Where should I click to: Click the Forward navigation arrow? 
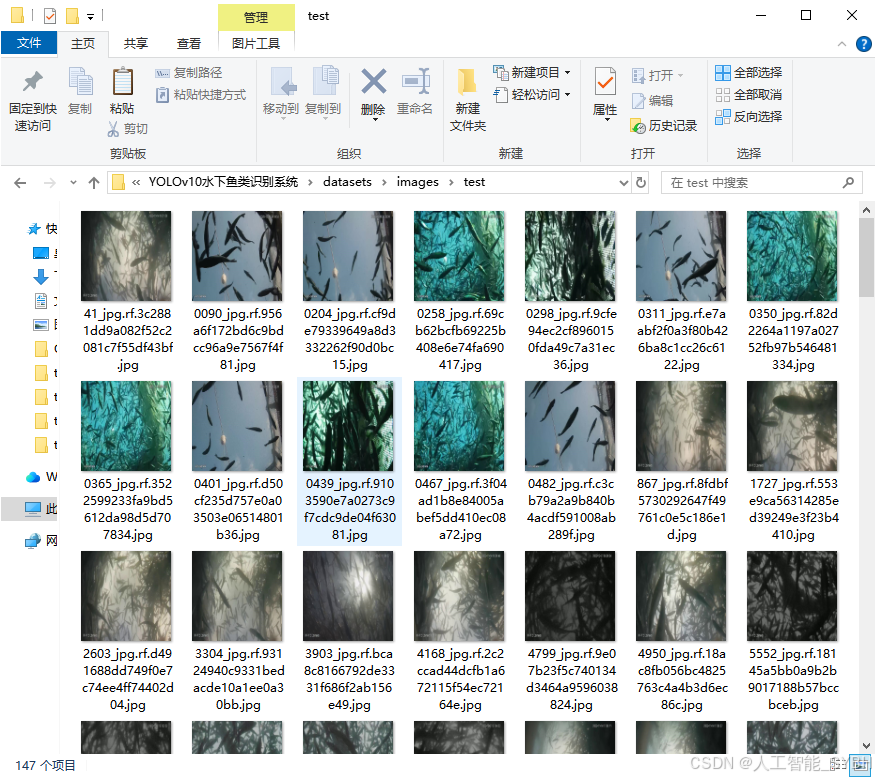[50, 183]
